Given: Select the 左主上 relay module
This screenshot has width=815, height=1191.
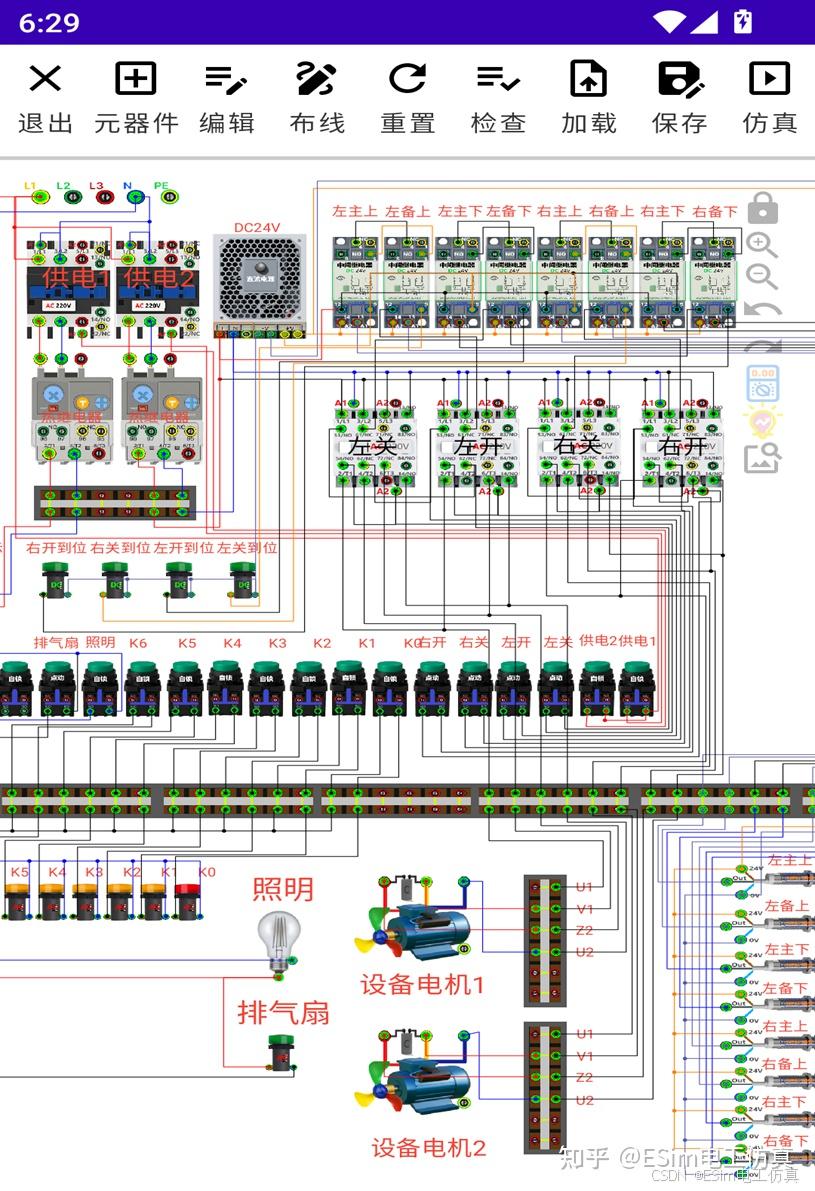Looking at the screenshot, I should point(355,282).
